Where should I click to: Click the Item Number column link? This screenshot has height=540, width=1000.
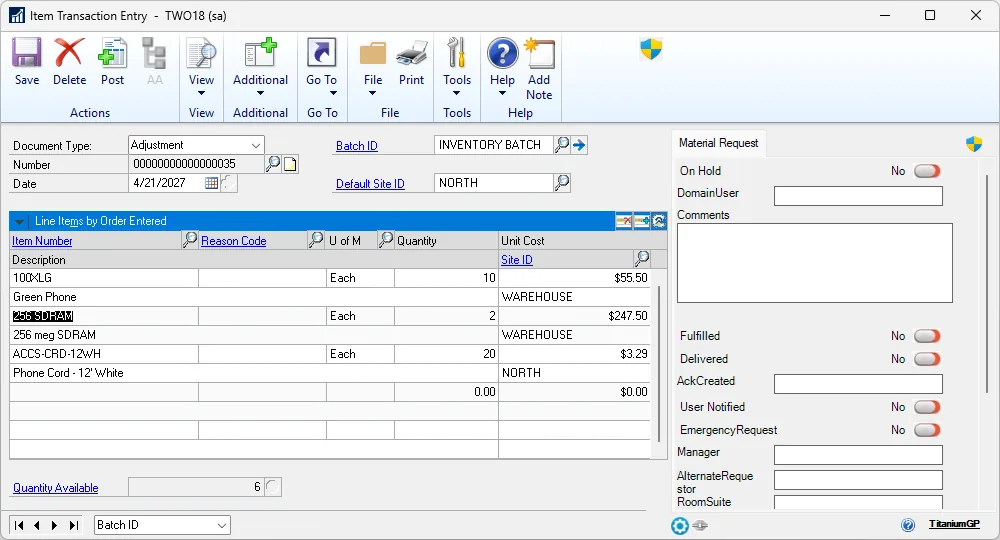(42, 241)
